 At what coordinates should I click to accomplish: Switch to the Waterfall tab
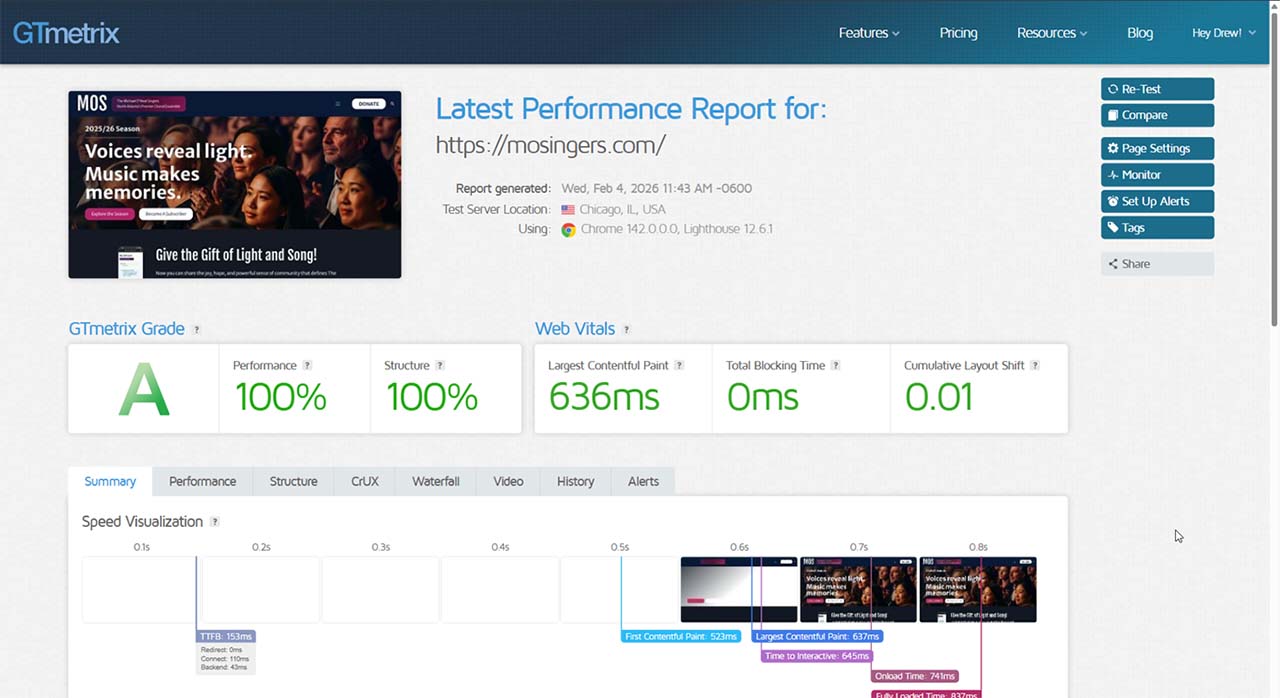[x=435, y=481]
